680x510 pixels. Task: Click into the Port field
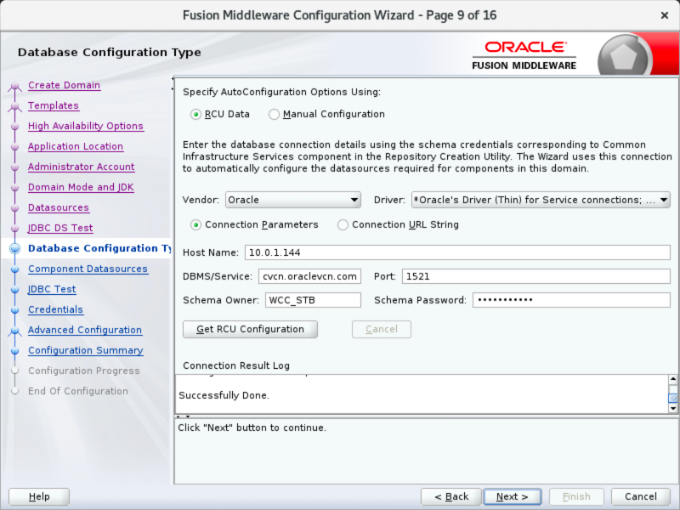(536, 276)
